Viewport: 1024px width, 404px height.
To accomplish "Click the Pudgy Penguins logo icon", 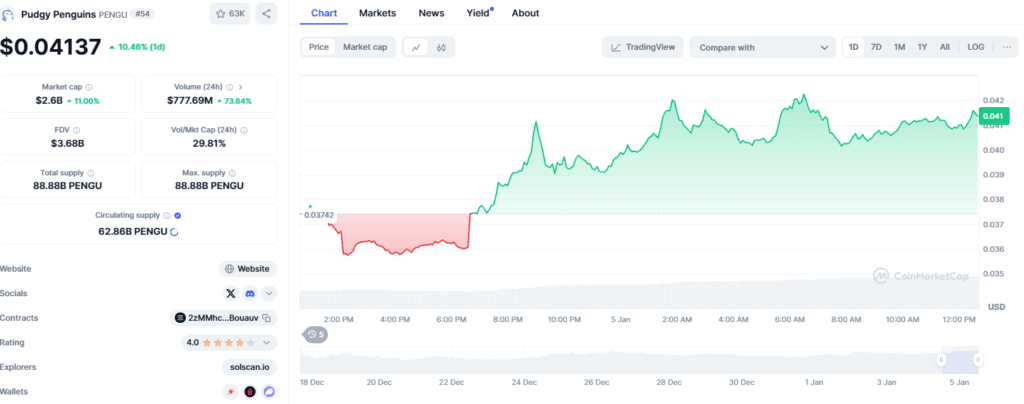I will 8,14.
